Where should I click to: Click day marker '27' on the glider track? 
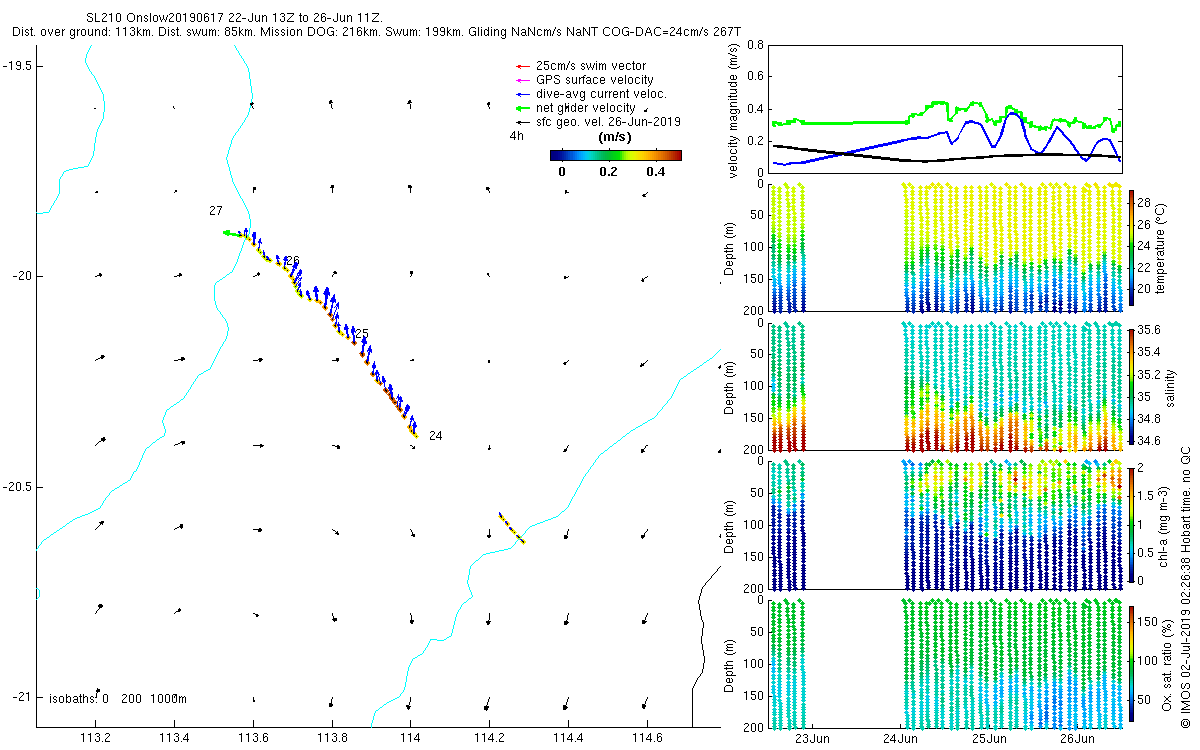tap(216, 211)
